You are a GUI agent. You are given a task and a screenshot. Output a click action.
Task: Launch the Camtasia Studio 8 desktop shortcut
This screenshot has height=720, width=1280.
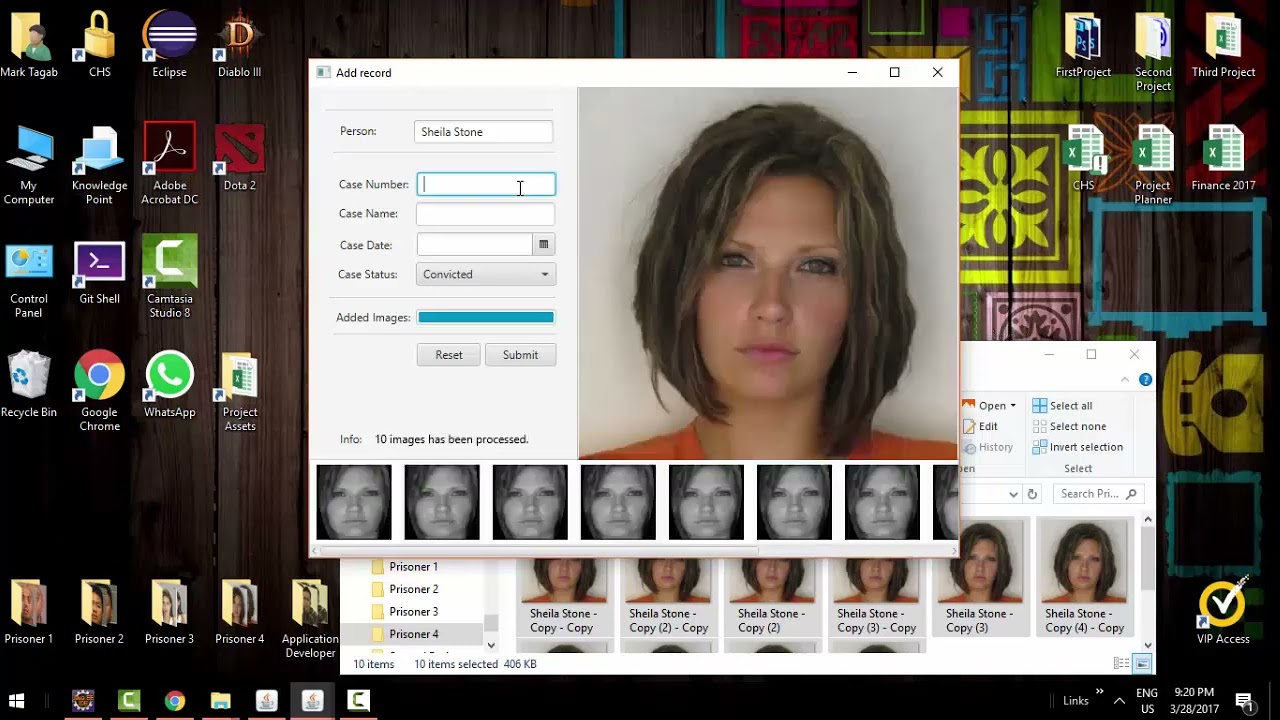tap(169, 278)
